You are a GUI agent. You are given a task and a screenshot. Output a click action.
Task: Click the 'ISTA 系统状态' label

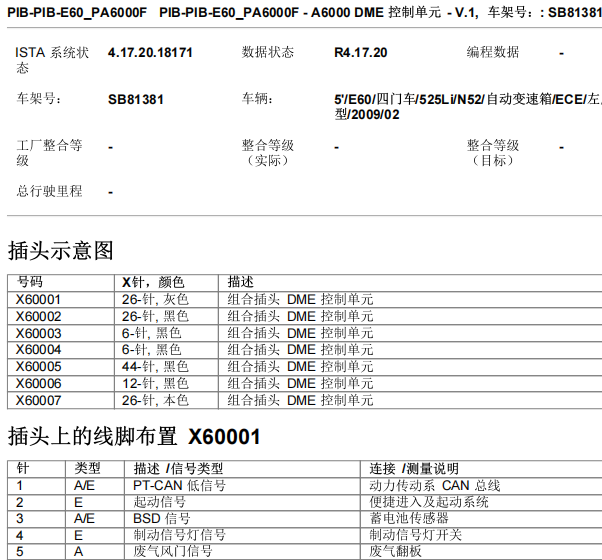(52, 60)
